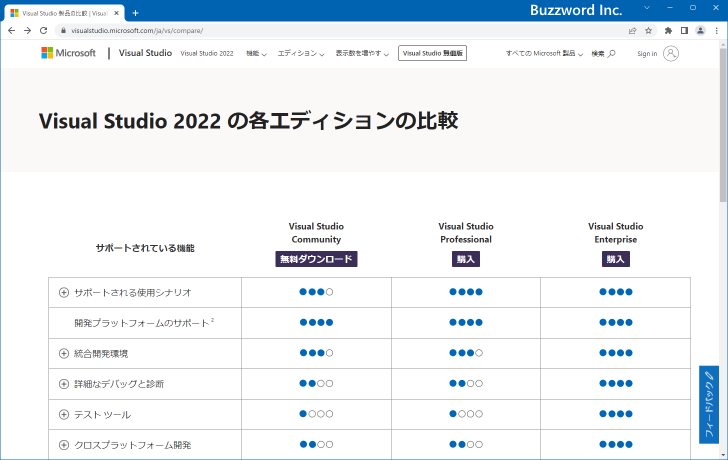728x460 pixels.
Task: Click the Microsoft logo
Action: click(69, 53)
